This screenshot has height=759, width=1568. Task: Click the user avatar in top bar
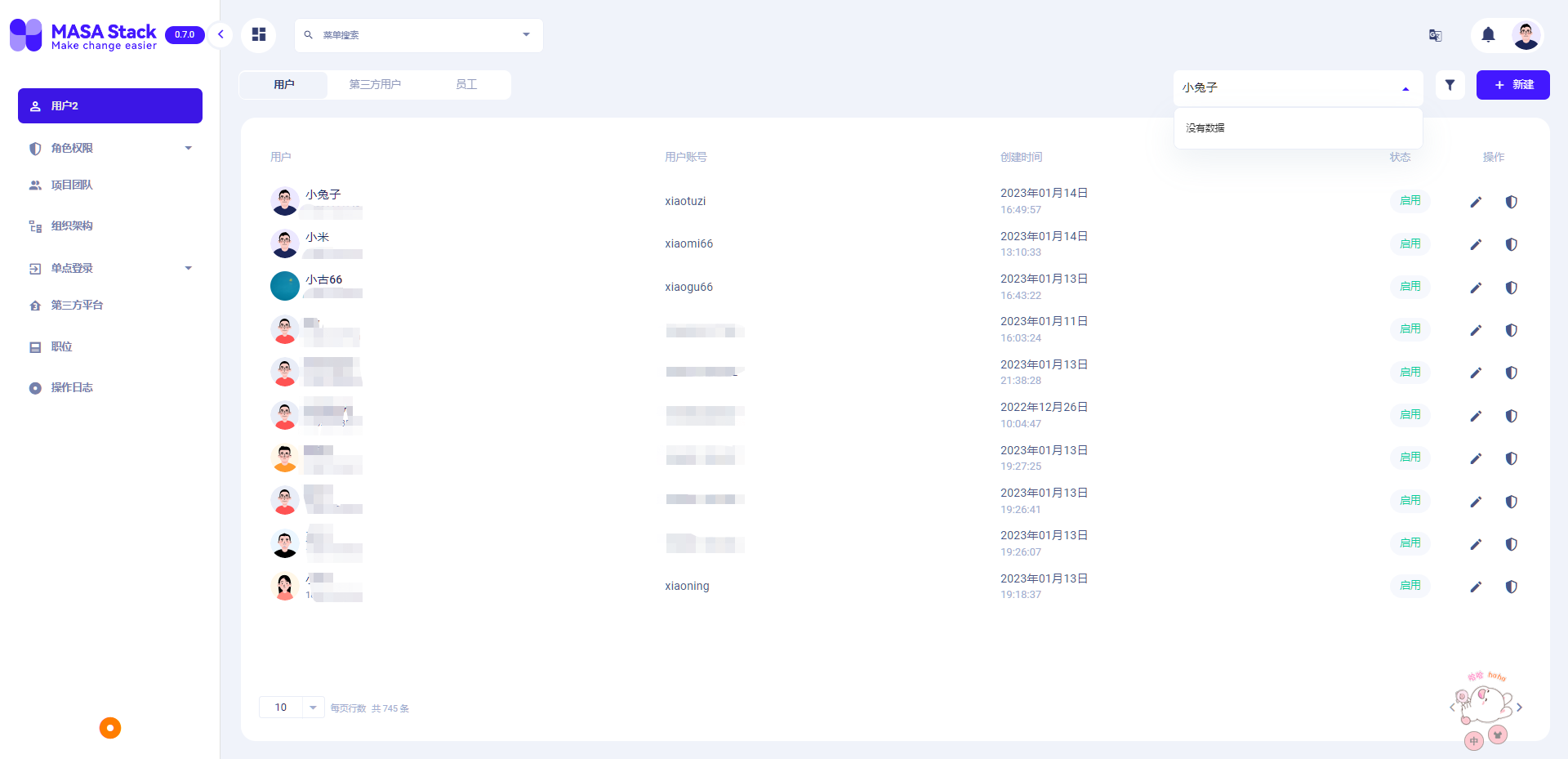[x=1527, y=35]
